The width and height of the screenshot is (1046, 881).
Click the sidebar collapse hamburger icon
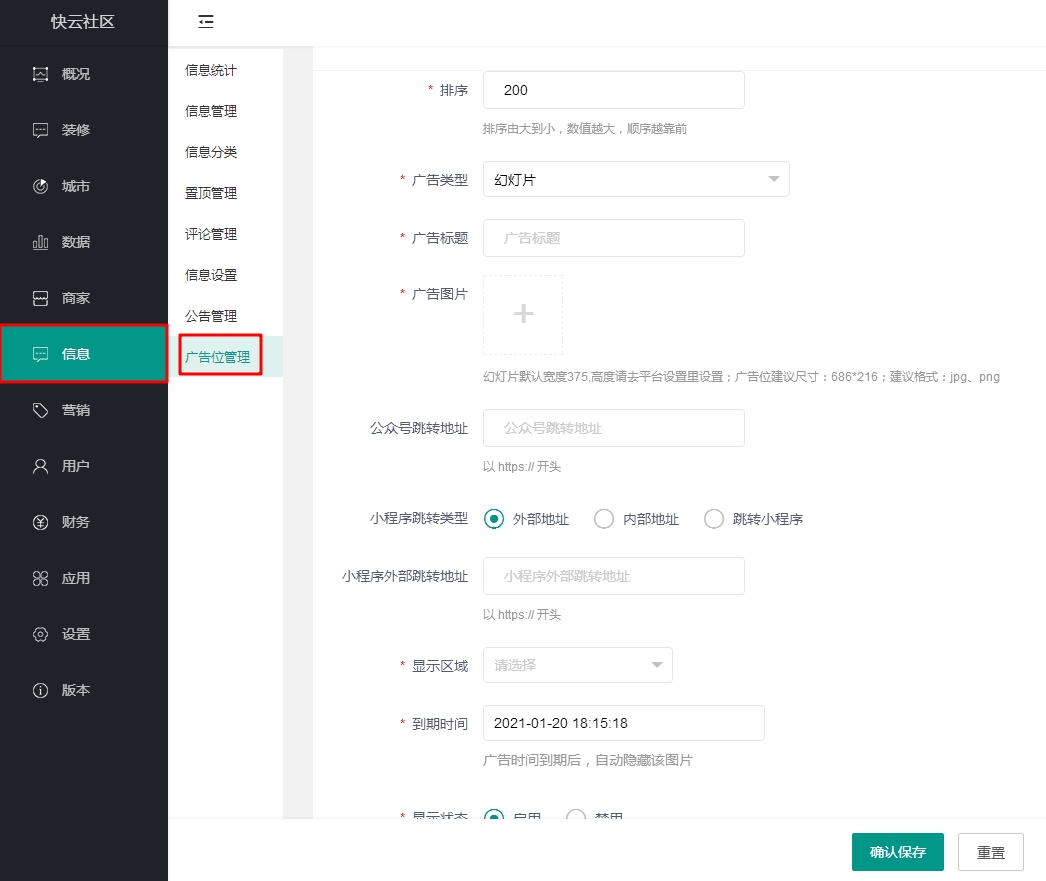click(x=206, y=22)
